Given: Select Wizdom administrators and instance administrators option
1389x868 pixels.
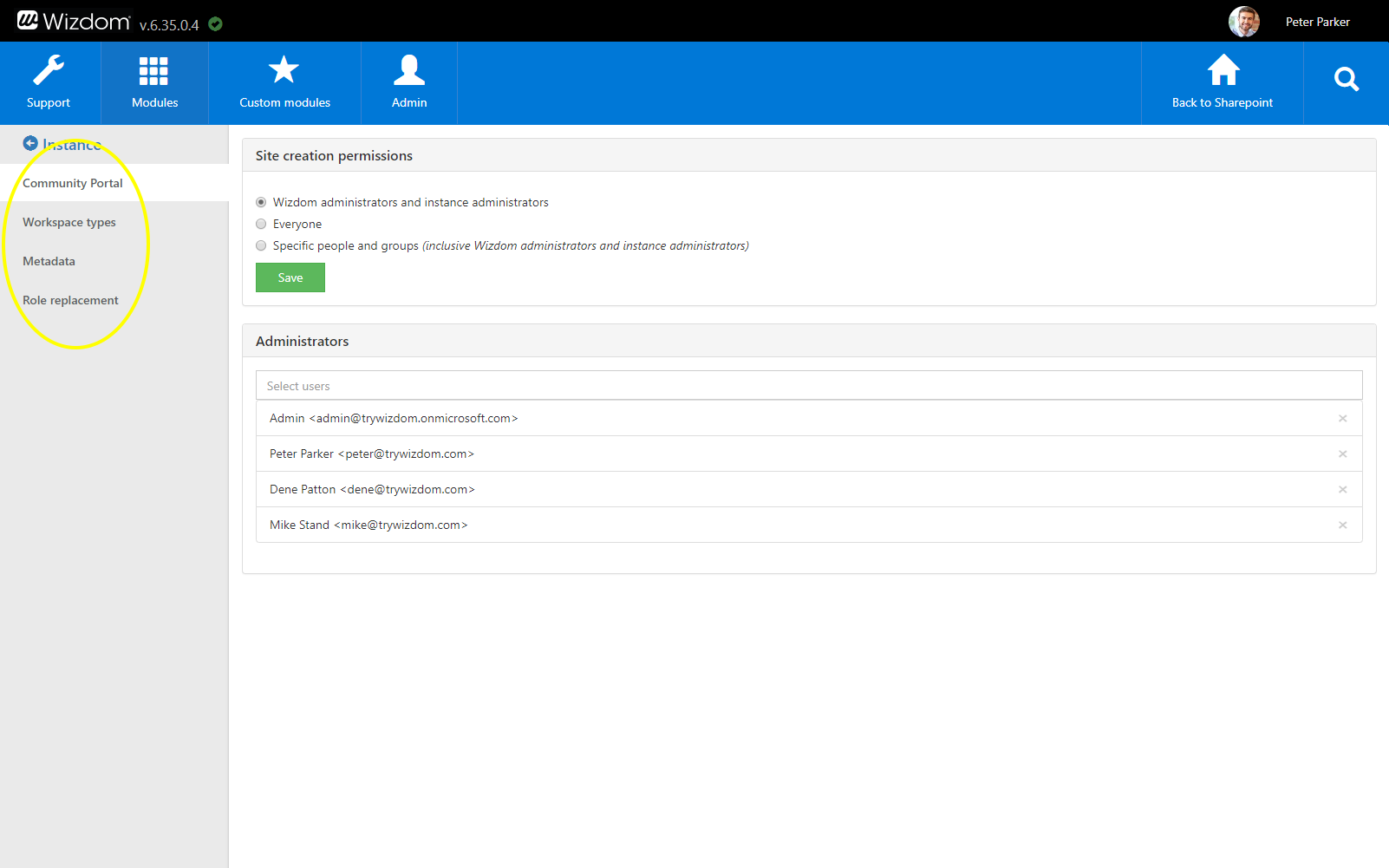Looking at the screenshot, I should point(261,202).
